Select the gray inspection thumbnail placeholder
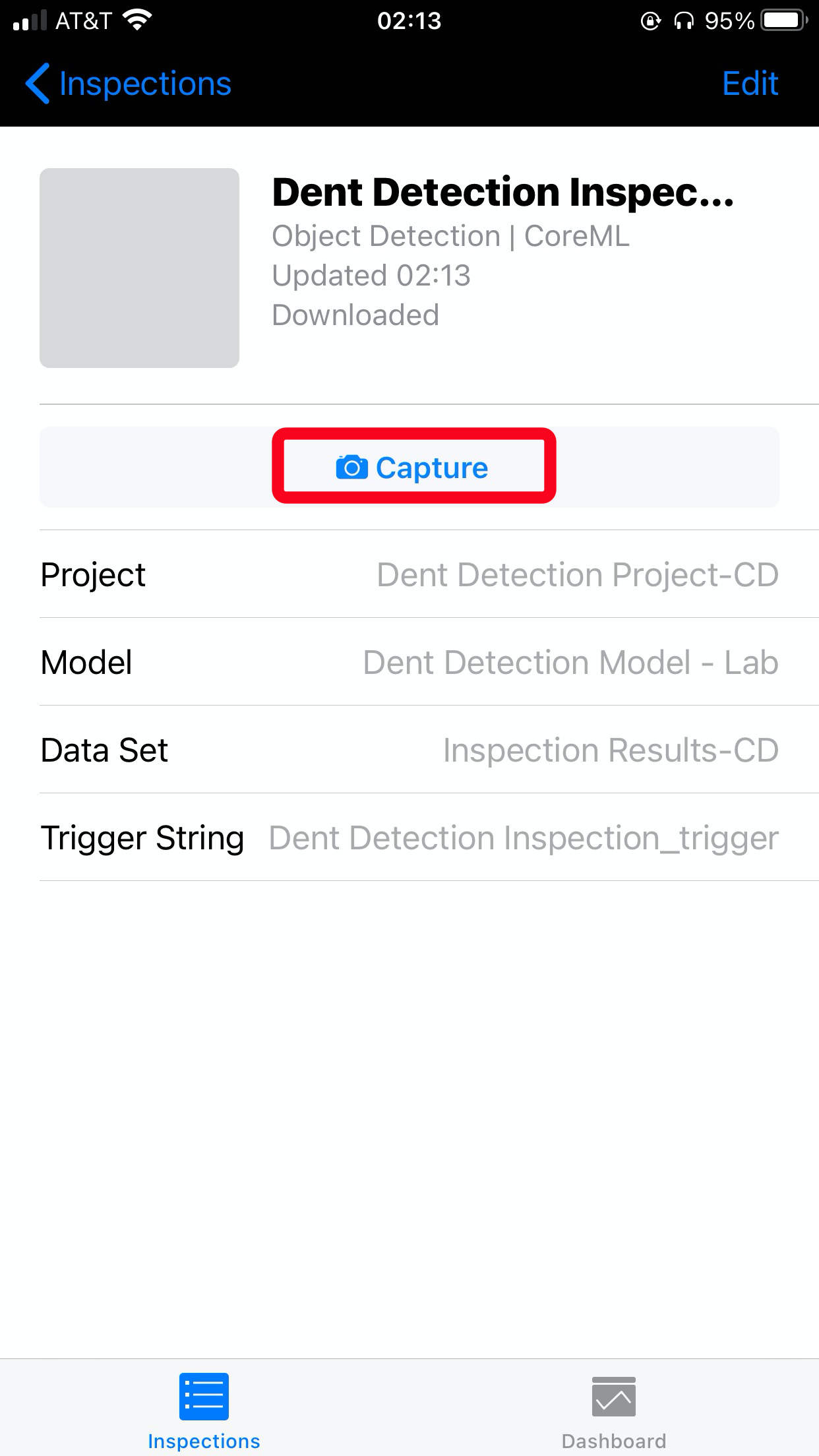 139,268
